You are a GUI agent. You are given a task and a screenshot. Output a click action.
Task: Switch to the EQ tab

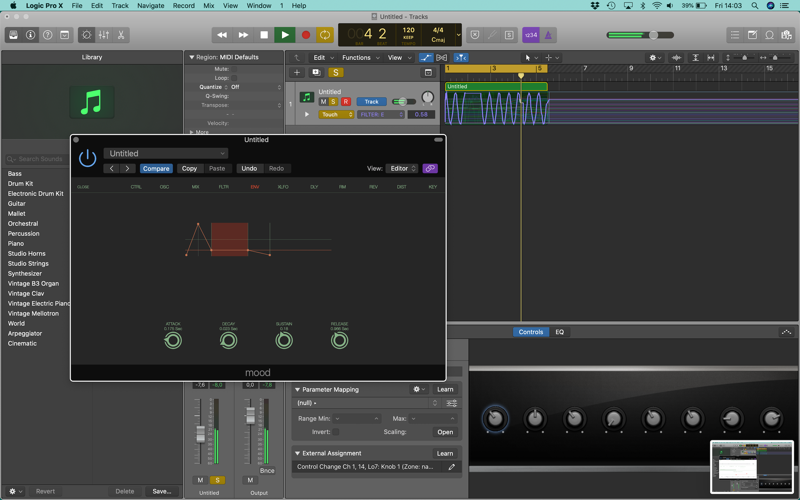tap(560, 332)
